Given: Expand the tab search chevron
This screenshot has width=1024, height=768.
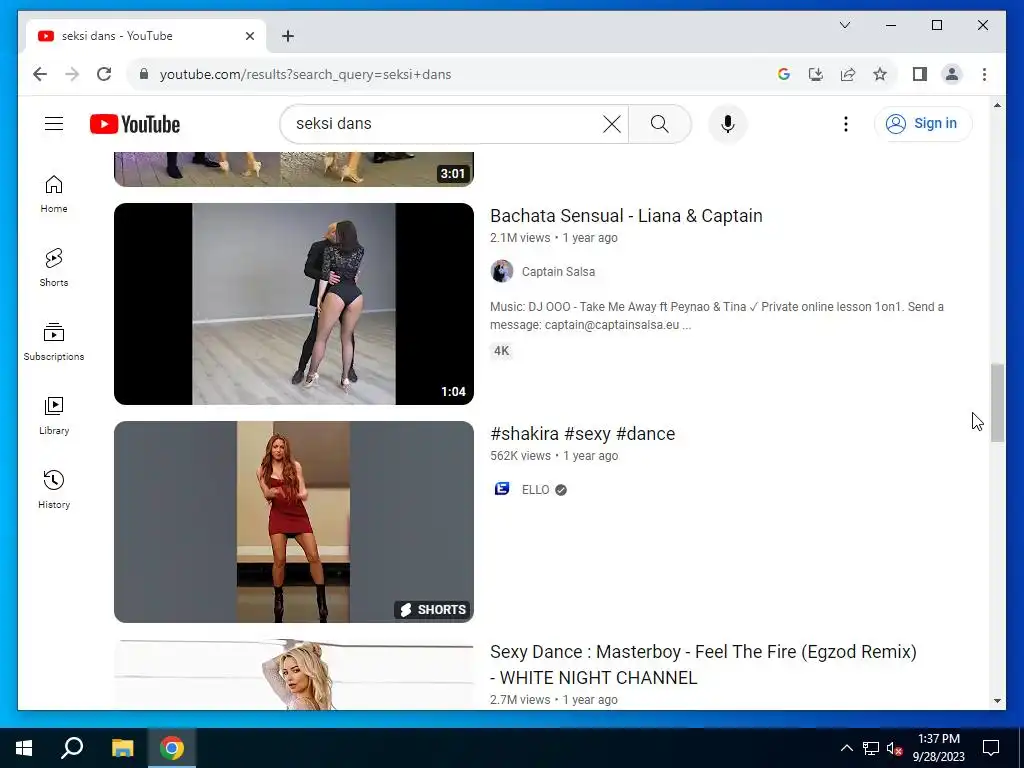Looking at the screenshot, I should click(844, 25).
